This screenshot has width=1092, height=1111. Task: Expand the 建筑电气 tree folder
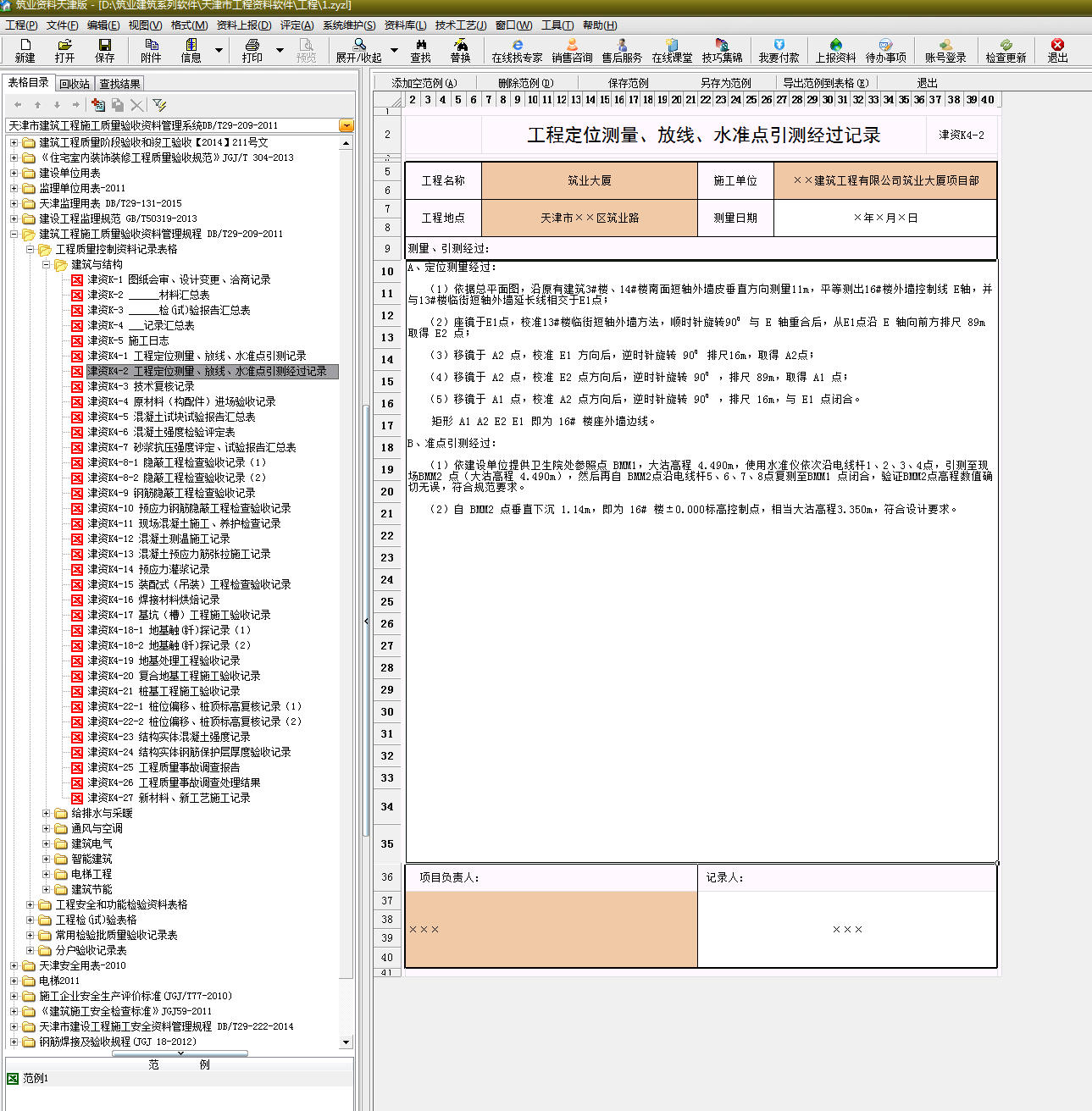point(47,843)
